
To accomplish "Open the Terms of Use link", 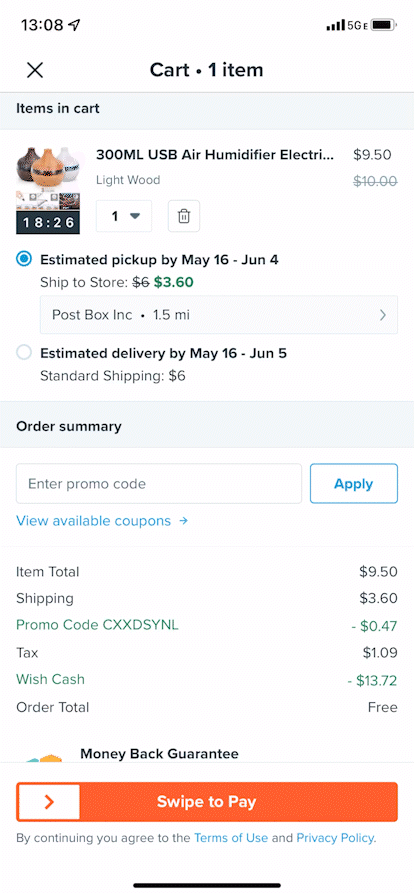I will [231, 838].
